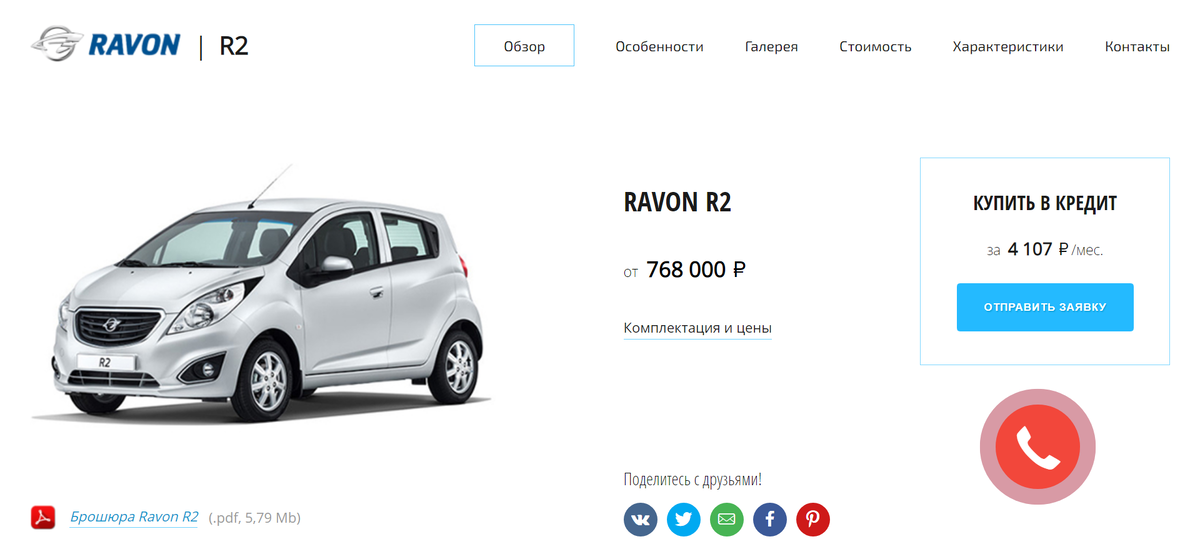1200x544 pixels.
Task: Open Характеристики in the navigation
Action: [1008, 46]
